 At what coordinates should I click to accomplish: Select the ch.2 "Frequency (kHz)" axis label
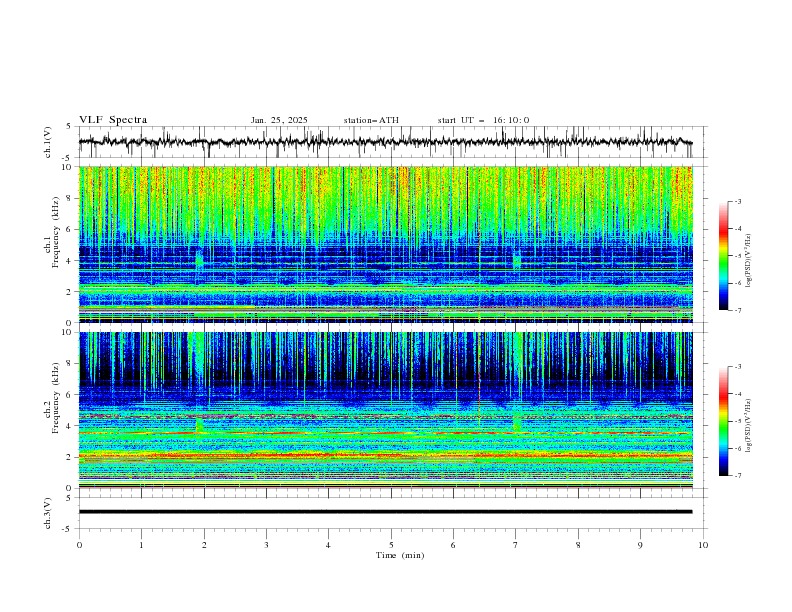tap(55, 397)
